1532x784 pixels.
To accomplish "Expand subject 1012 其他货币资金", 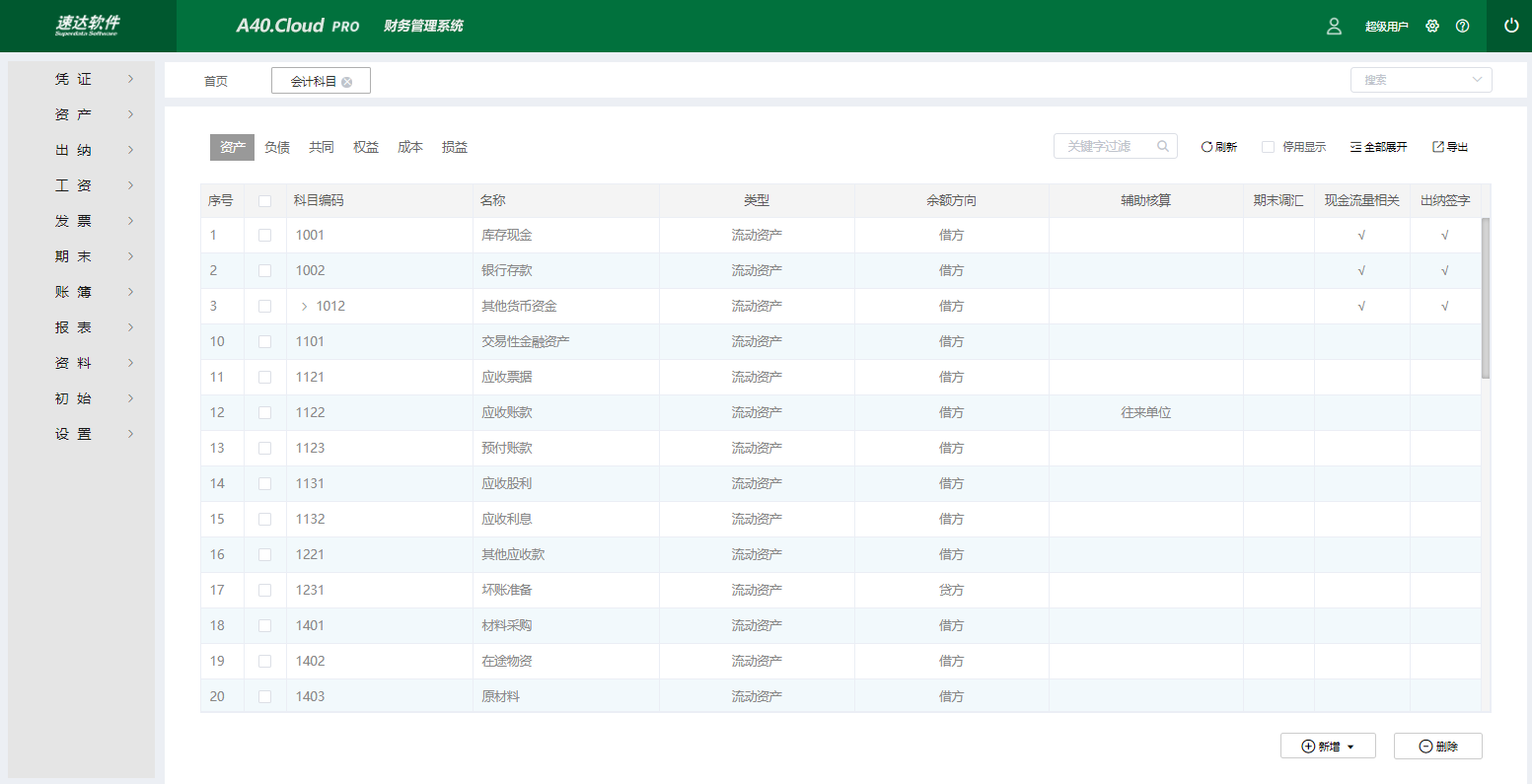I will pyautogui.click(x=304, y=306).
